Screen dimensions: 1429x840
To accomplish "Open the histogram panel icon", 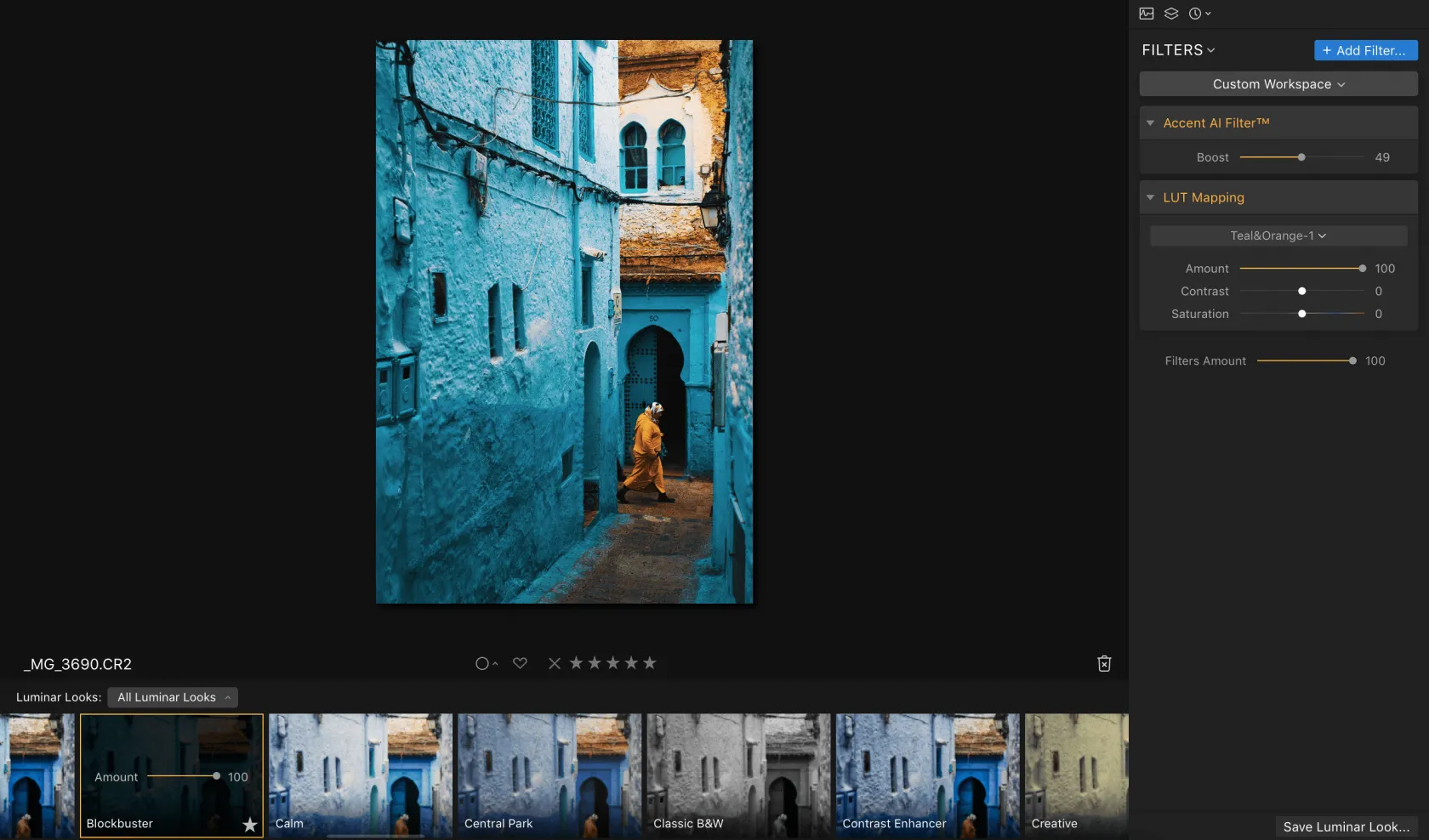I will (1147, 14).
